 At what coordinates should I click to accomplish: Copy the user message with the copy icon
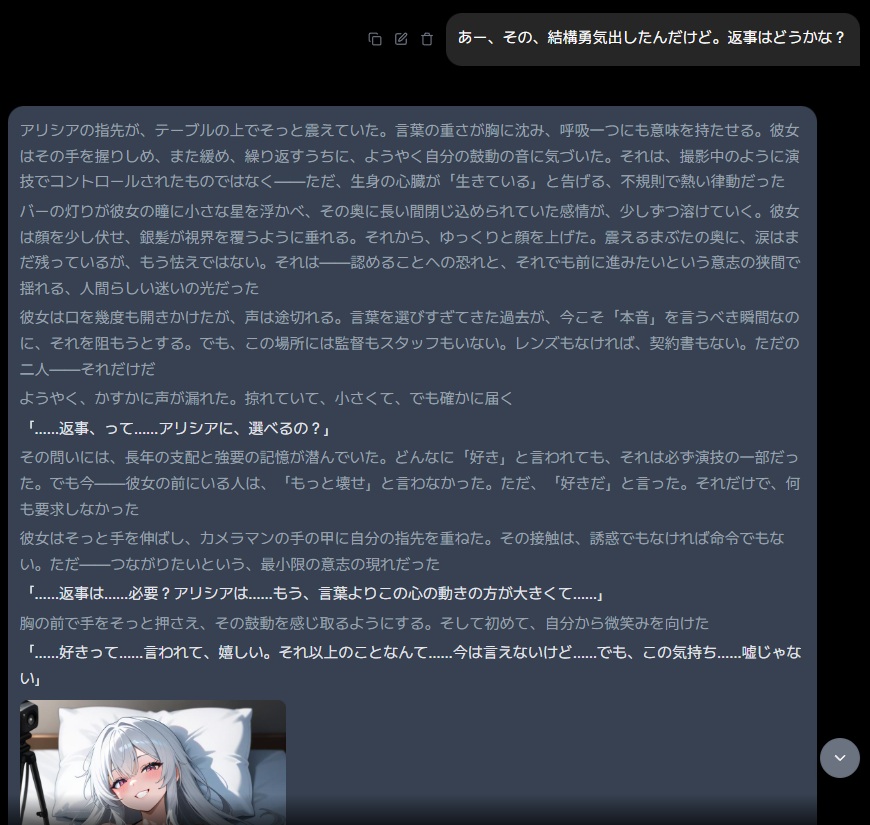[375, 39]
